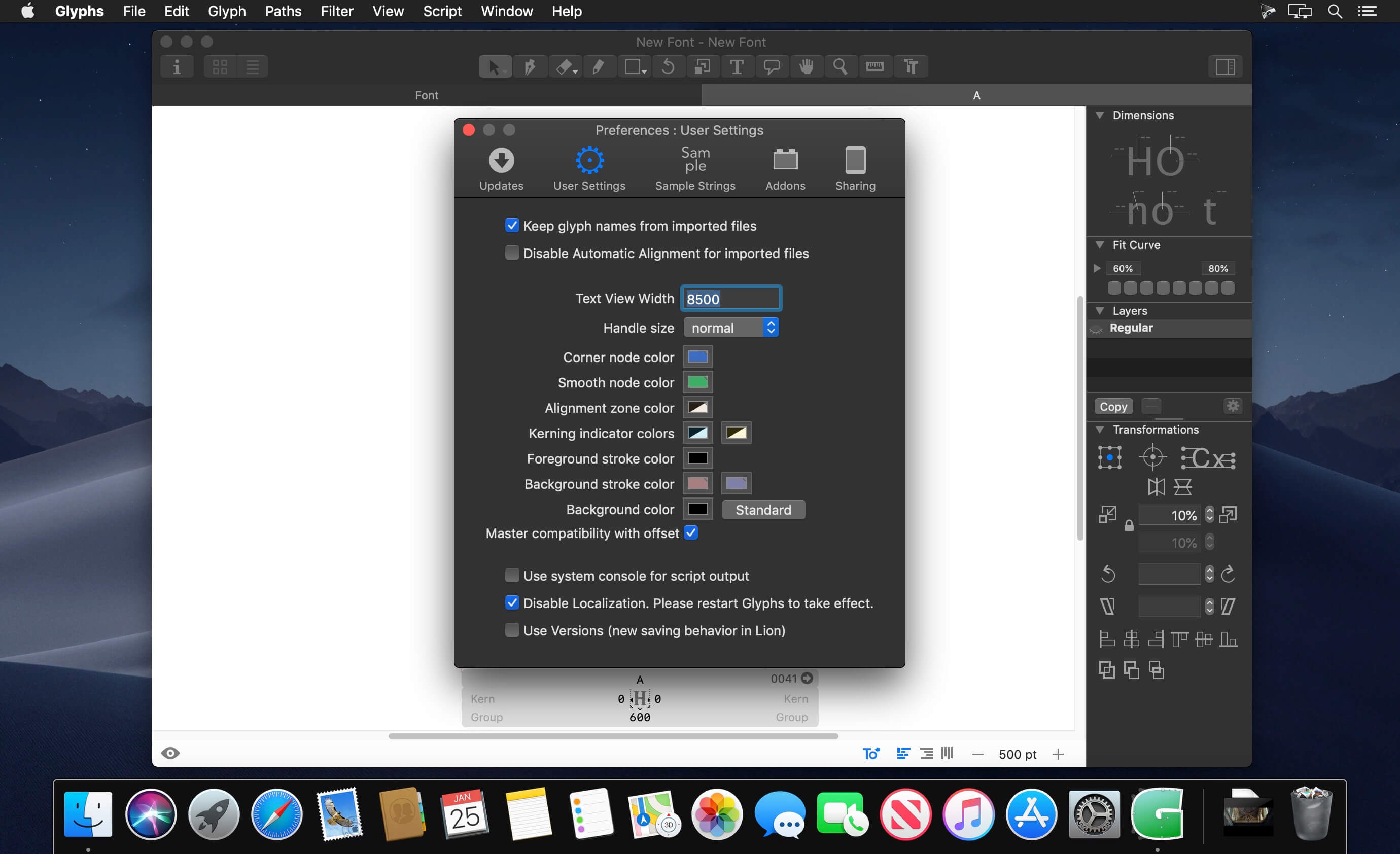Toggle Master compatibility with offset checkbox
The image size is (1400, 854).
[691, 533]
